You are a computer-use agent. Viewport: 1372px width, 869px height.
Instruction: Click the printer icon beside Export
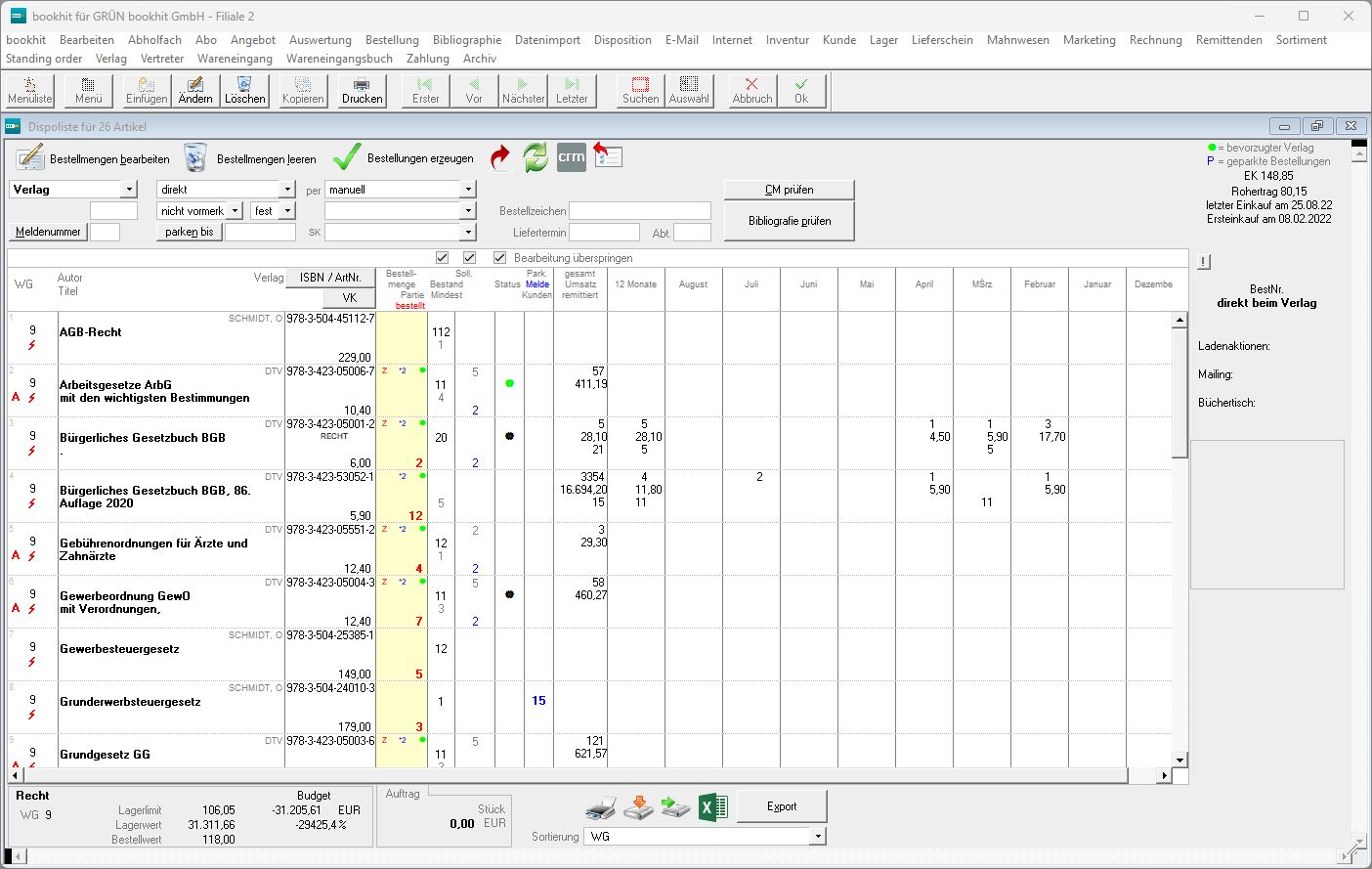pyautogui.click(x=601, y=807)
